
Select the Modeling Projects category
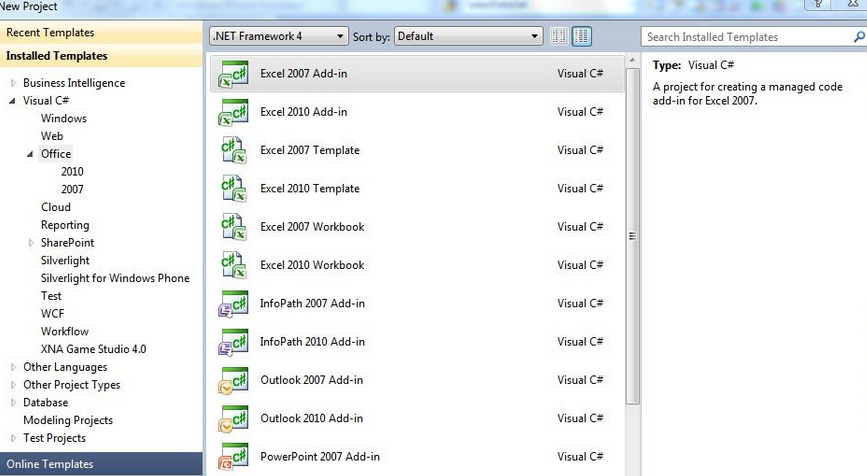click(68, 420)
